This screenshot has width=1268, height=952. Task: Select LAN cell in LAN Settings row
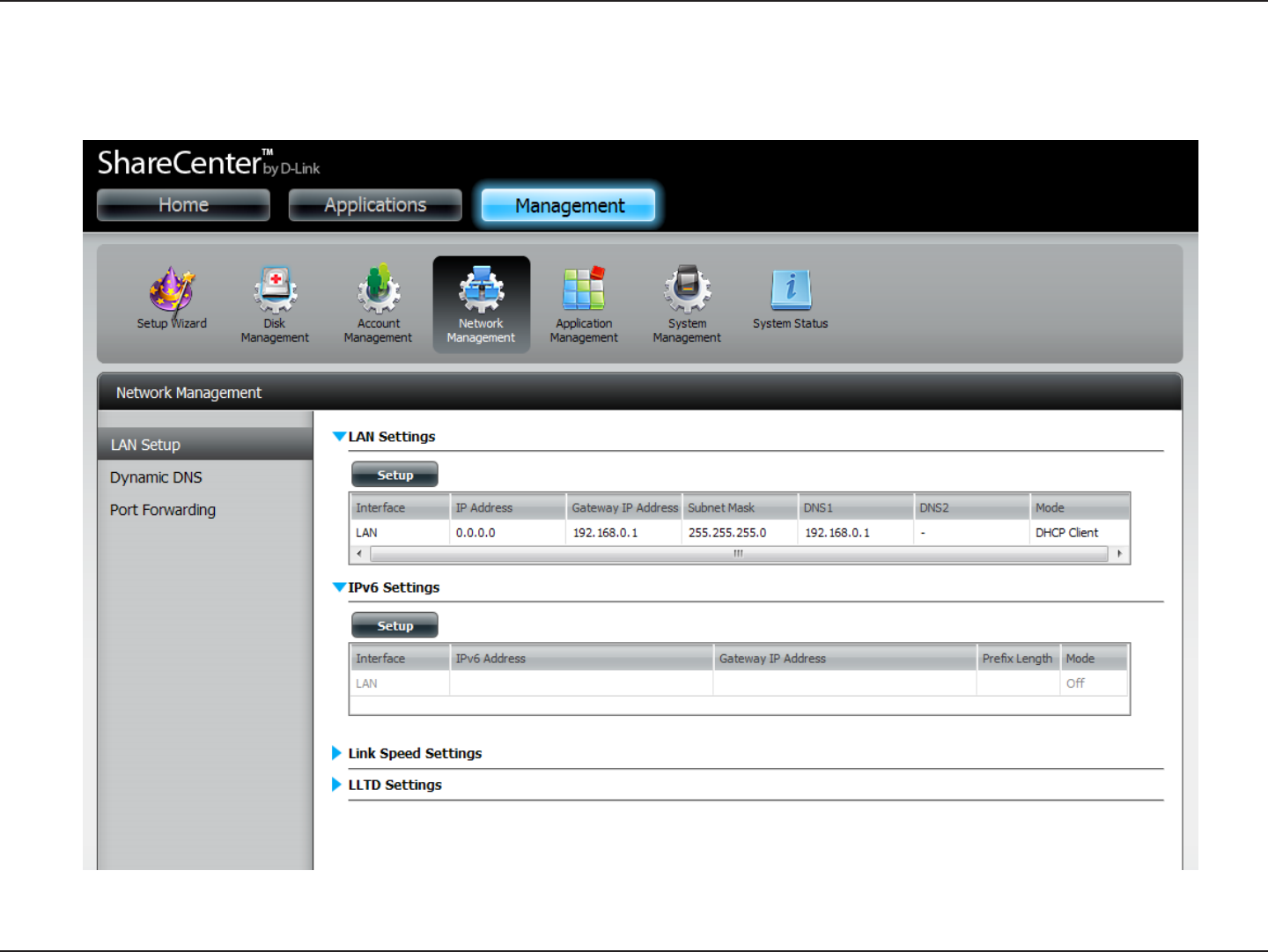(x=400, y=533)
